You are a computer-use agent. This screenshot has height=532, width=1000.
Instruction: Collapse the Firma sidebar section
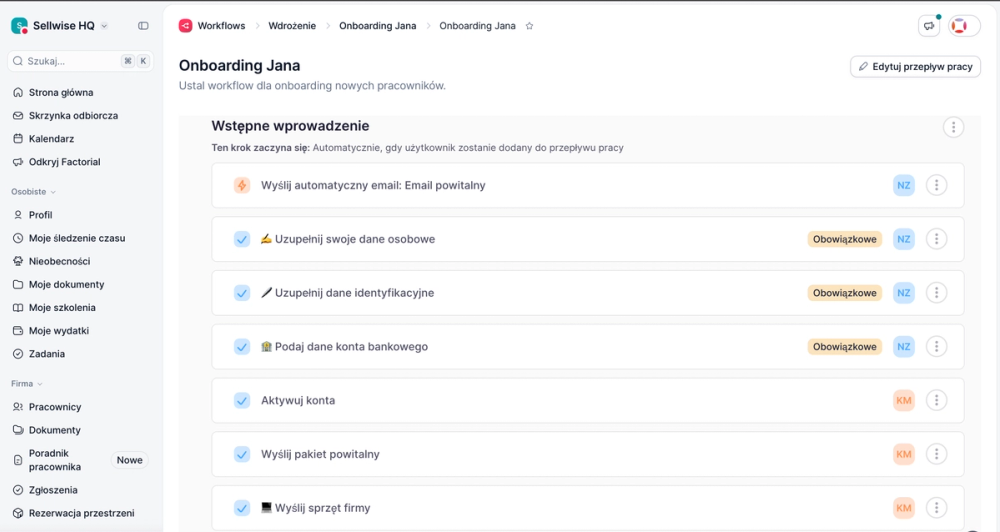27,384
